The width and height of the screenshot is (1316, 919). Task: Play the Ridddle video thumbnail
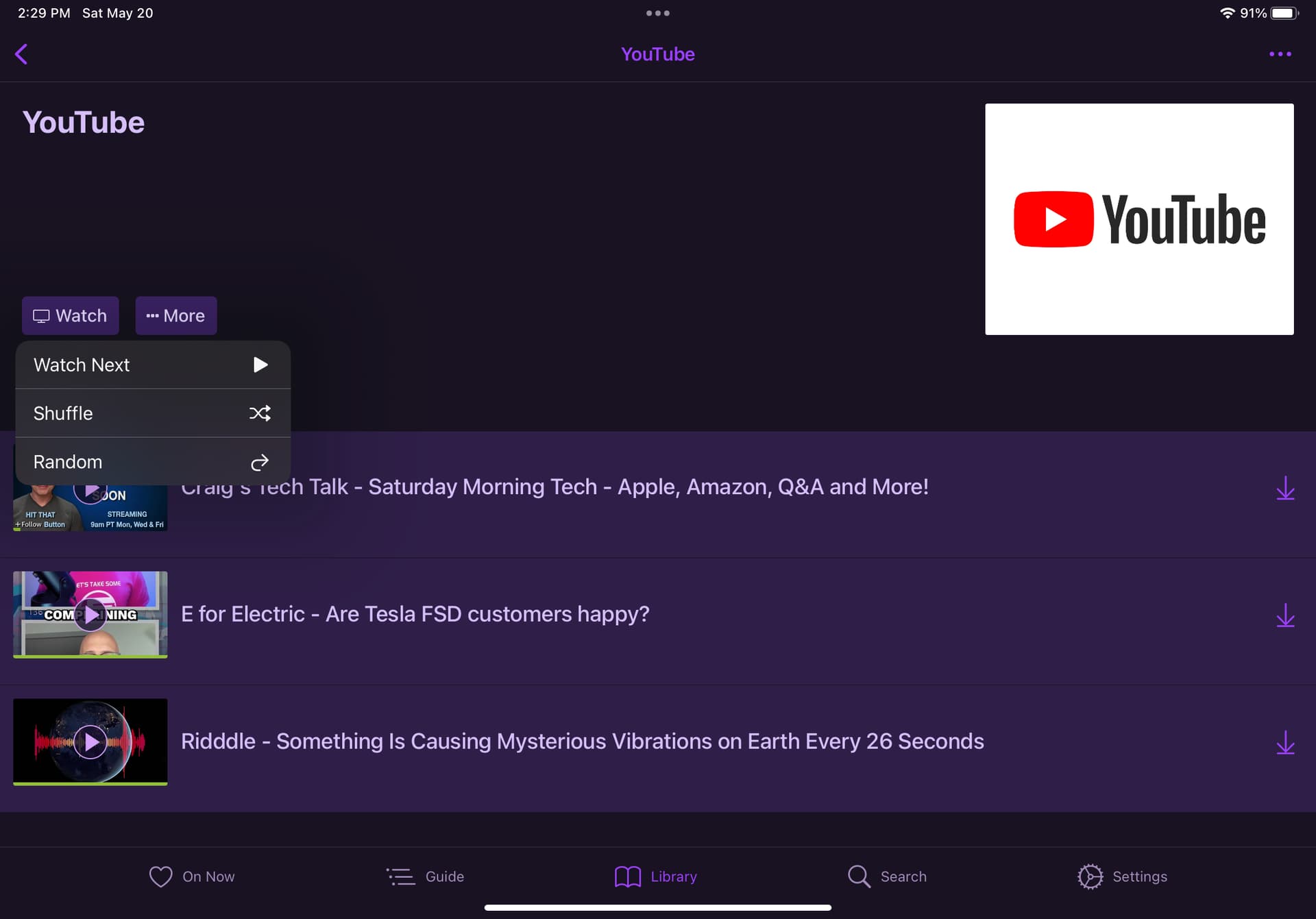tap(90, 742)
